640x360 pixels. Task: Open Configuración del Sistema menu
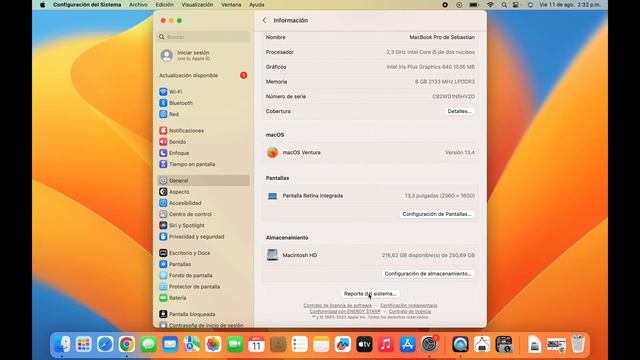click(x=87, y=5)
